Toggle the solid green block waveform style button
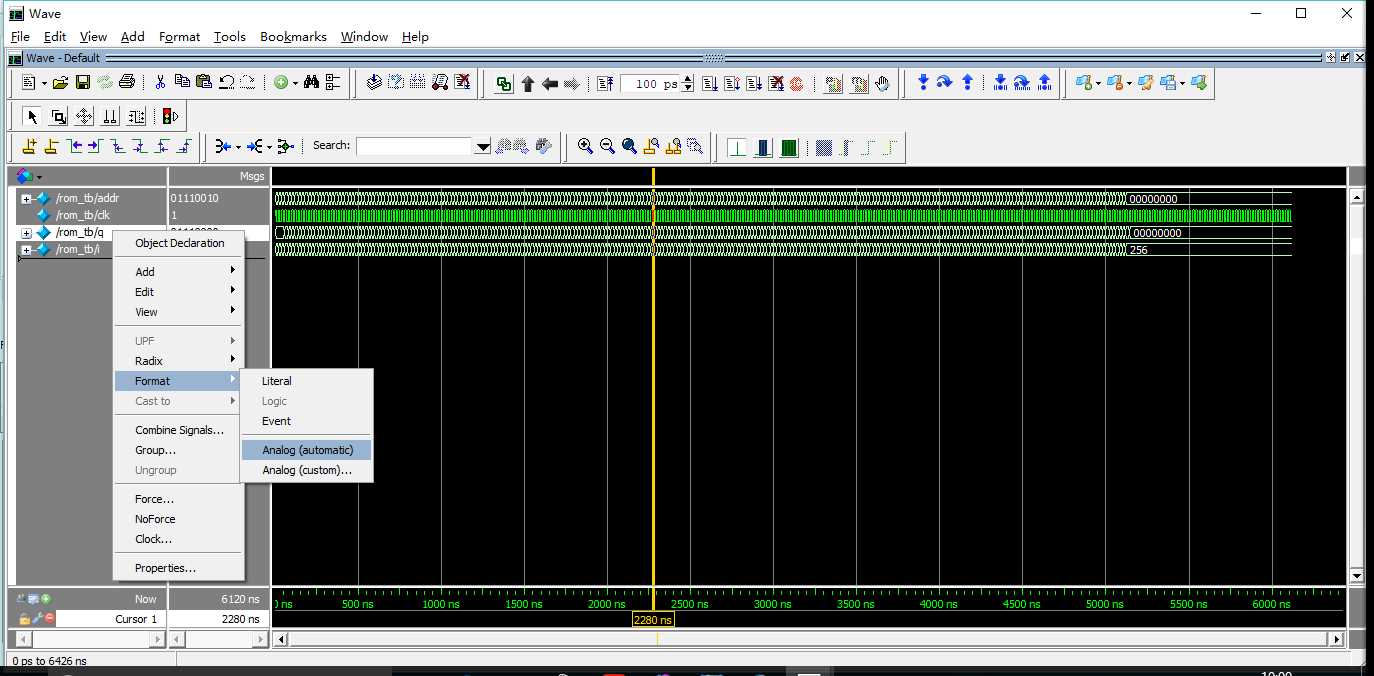This screenshot has height=676, width=1374. click(789, 147)
